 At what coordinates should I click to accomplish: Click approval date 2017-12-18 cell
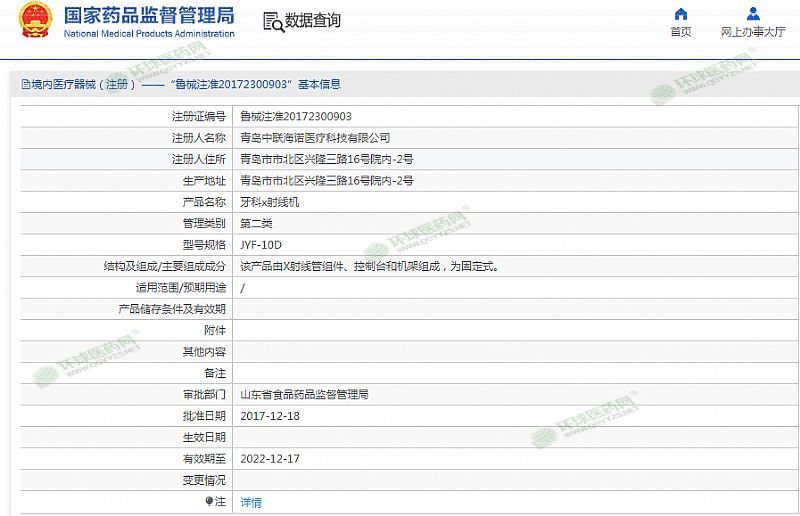(270, 416)
